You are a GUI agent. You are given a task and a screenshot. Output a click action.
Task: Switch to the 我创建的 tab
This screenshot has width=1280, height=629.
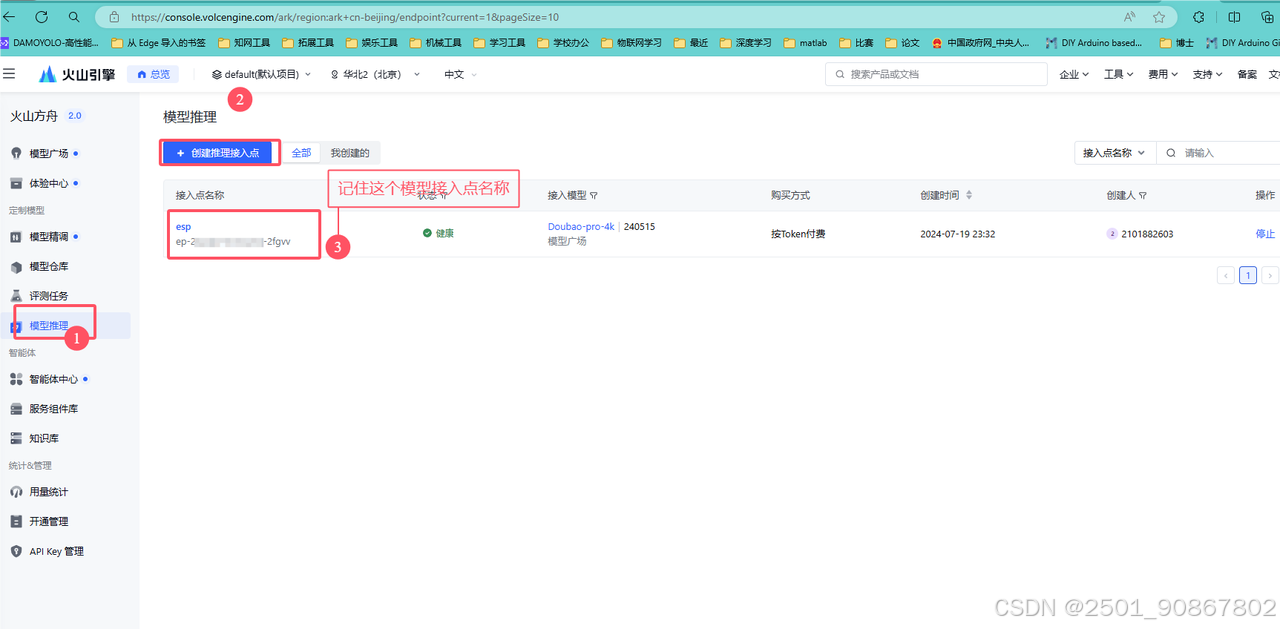point(350,153)
